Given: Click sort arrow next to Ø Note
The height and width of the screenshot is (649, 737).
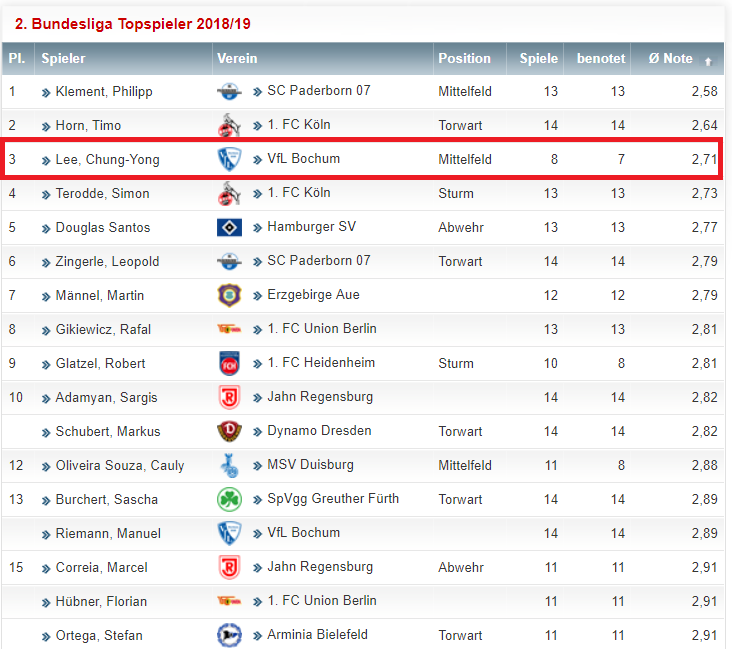Looking at the screenshot, I should pyautogui.click(x=708, y=61).
